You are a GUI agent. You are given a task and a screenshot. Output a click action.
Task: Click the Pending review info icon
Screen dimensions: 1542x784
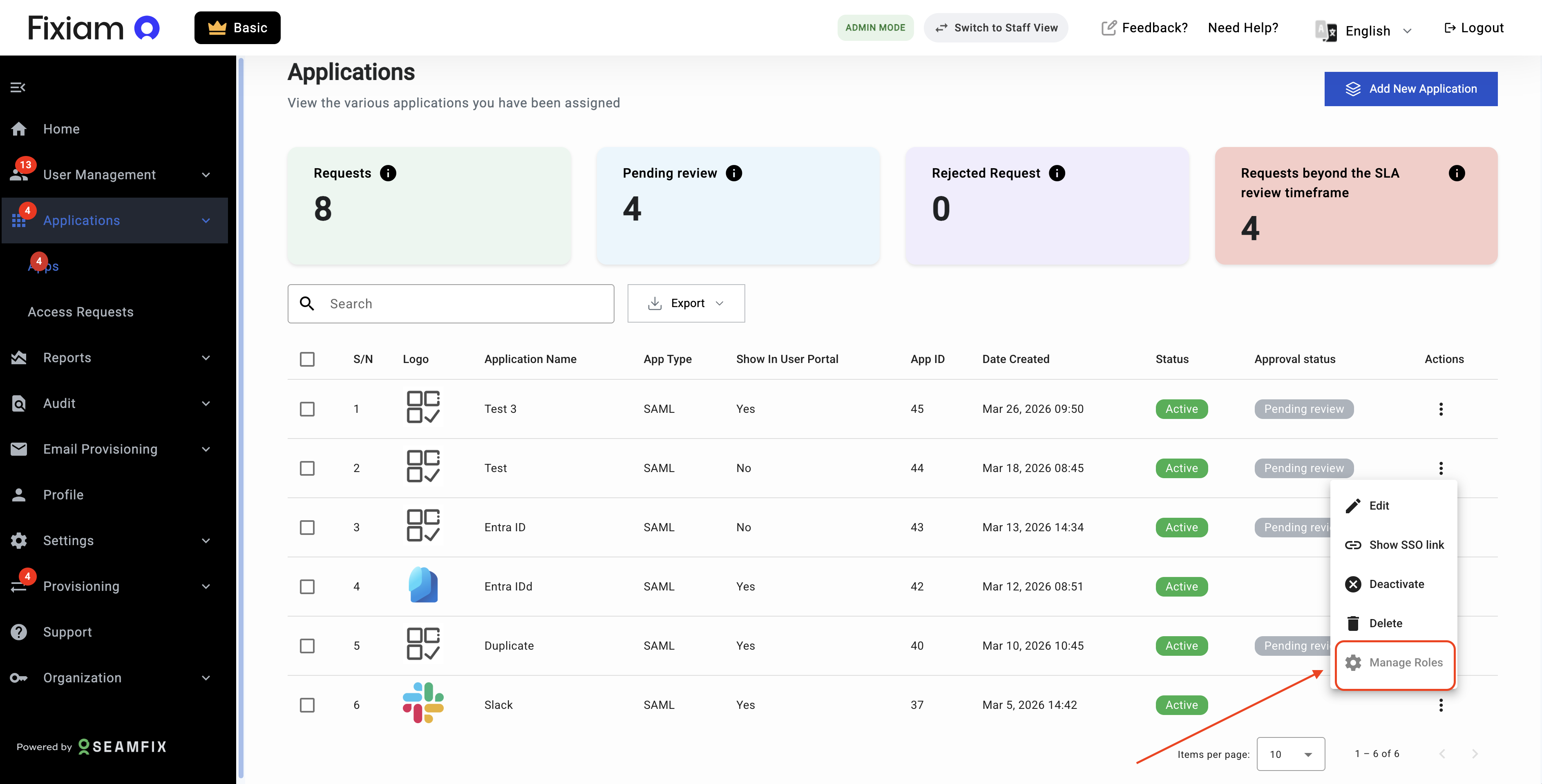pos(733,174)
